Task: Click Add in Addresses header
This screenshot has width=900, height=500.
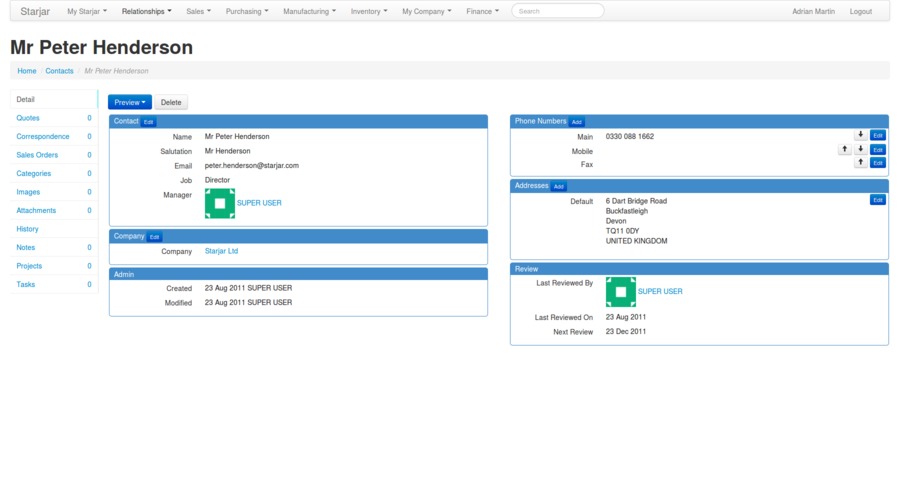Action: coord(559,186)
